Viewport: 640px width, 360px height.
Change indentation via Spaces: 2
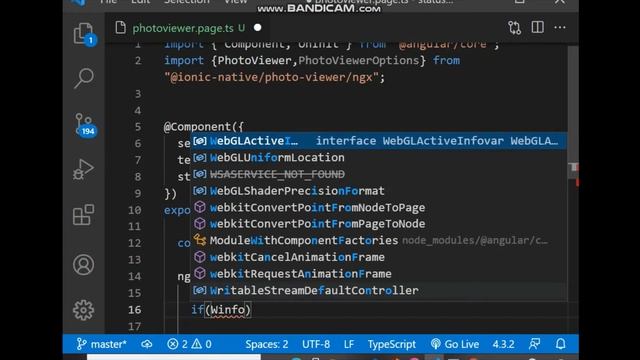pyautogui.click(x=267, y=344)
